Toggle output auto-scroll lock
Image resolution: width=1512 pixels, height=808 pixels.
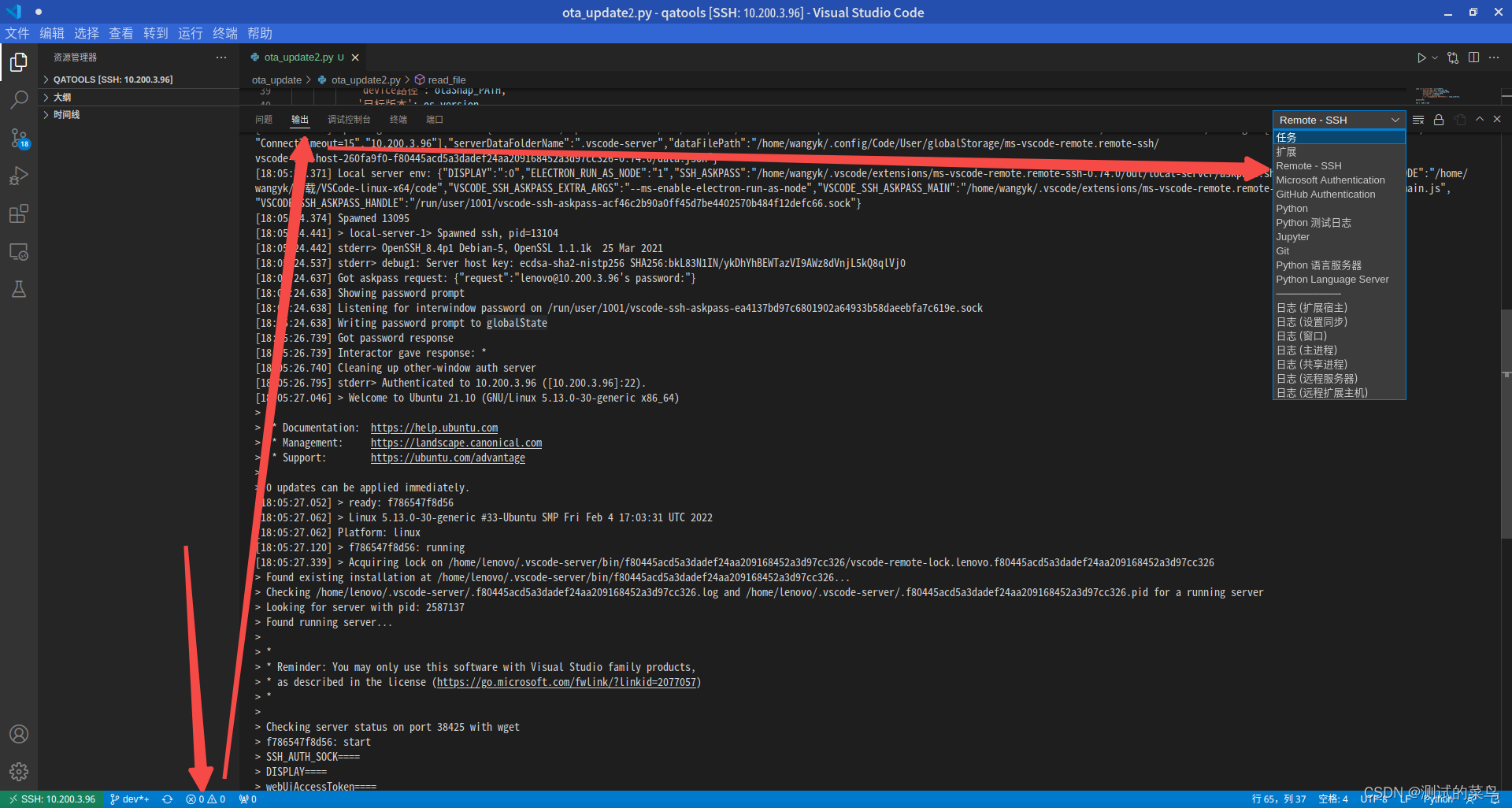1439,120
